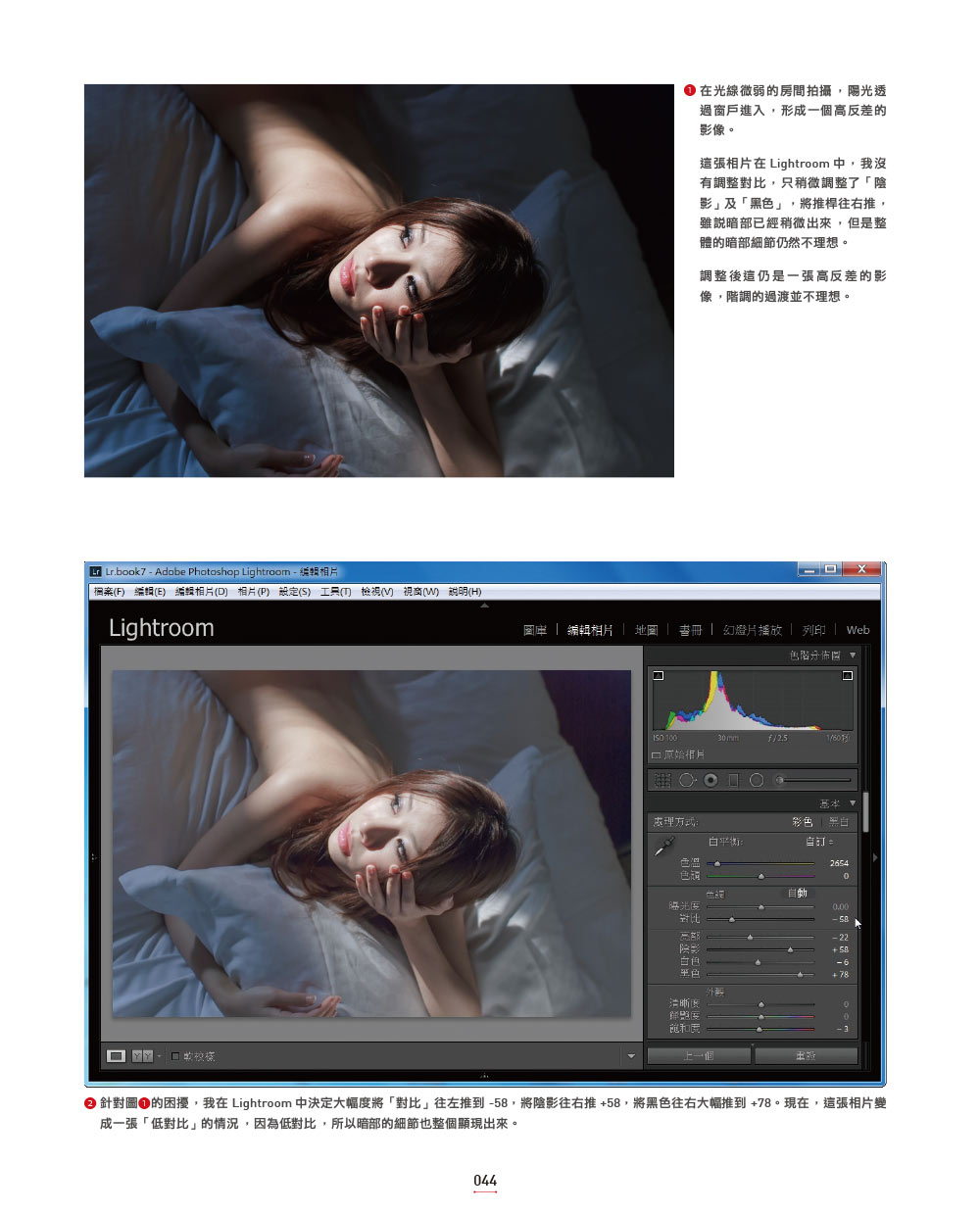Switch to the Web module
The image size is (980, 1213).
(858, 630)
